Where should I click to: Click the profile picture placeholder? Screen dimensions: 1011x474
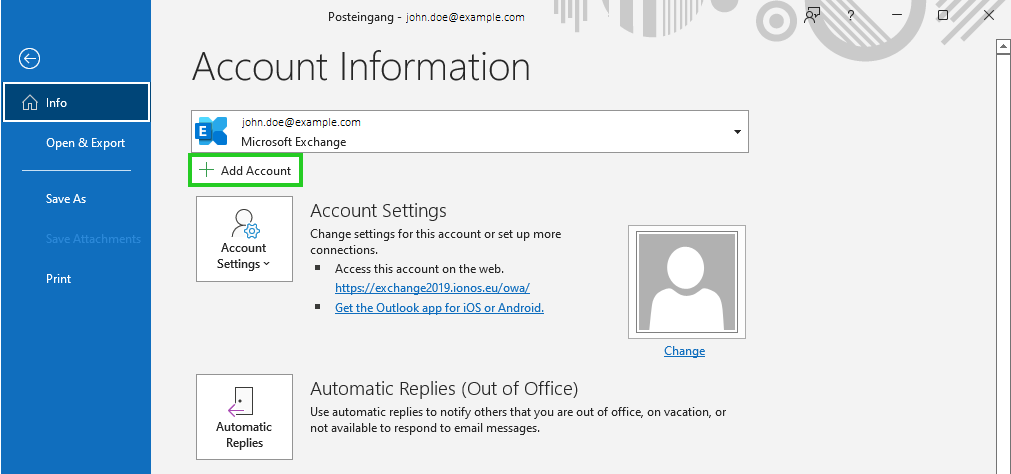[x=684, y=282]
